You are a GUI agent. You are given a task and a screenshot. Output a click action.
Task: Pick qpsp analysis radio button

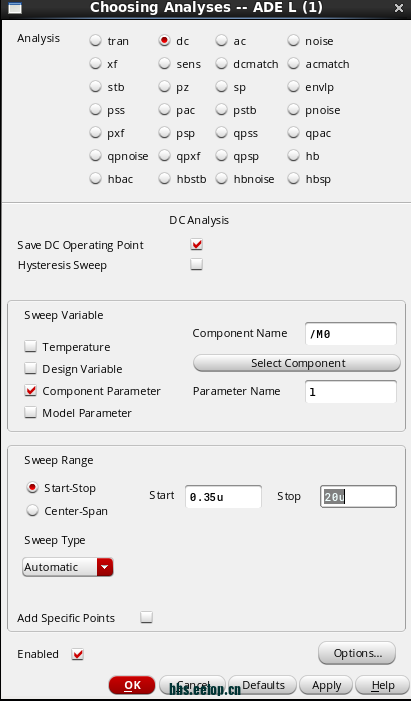[x=222, y=156]
